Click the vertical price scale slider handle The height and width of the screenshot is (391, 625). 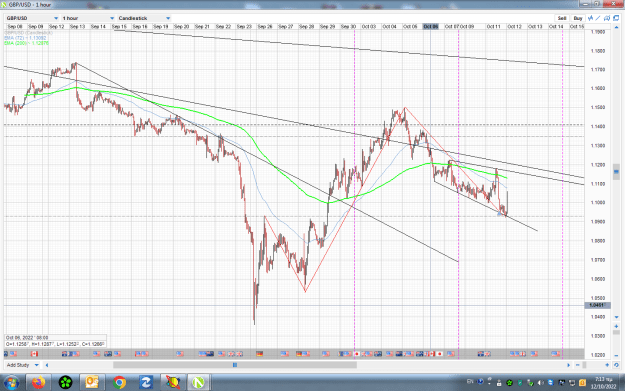[616, 172]
